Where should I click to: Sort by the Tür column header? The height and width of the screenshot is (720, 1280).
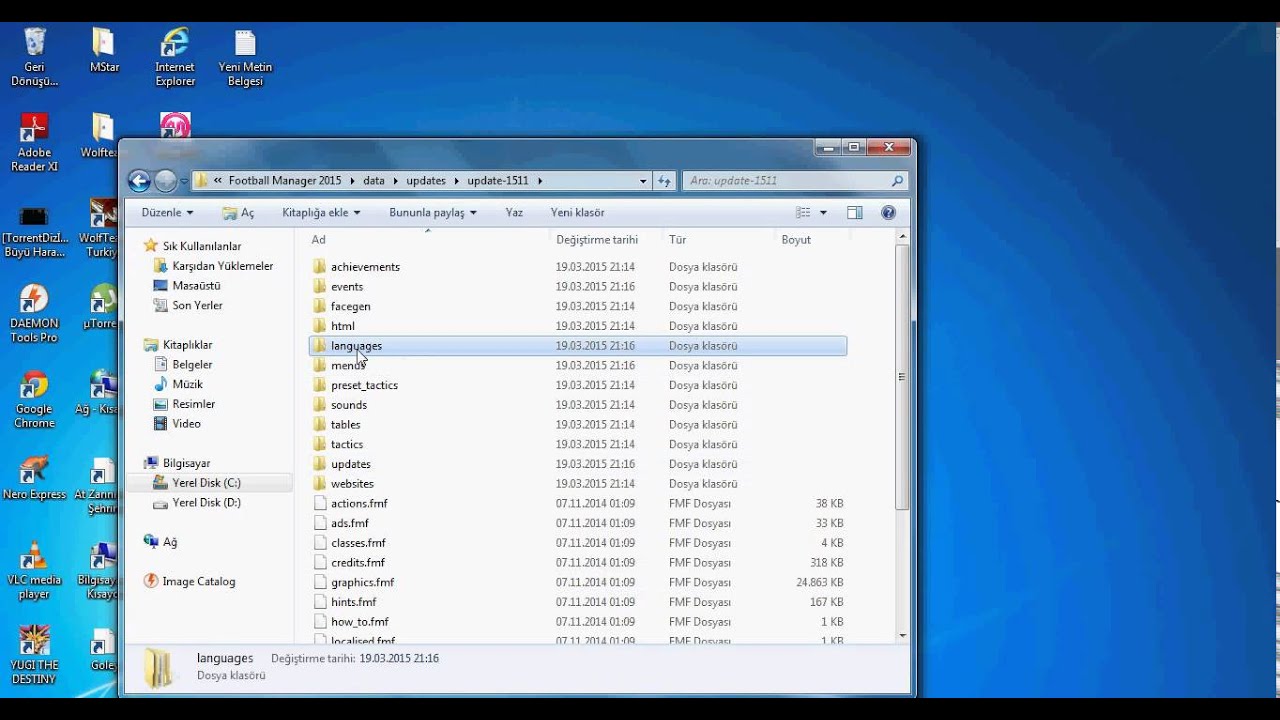click(x=720, y=240)
